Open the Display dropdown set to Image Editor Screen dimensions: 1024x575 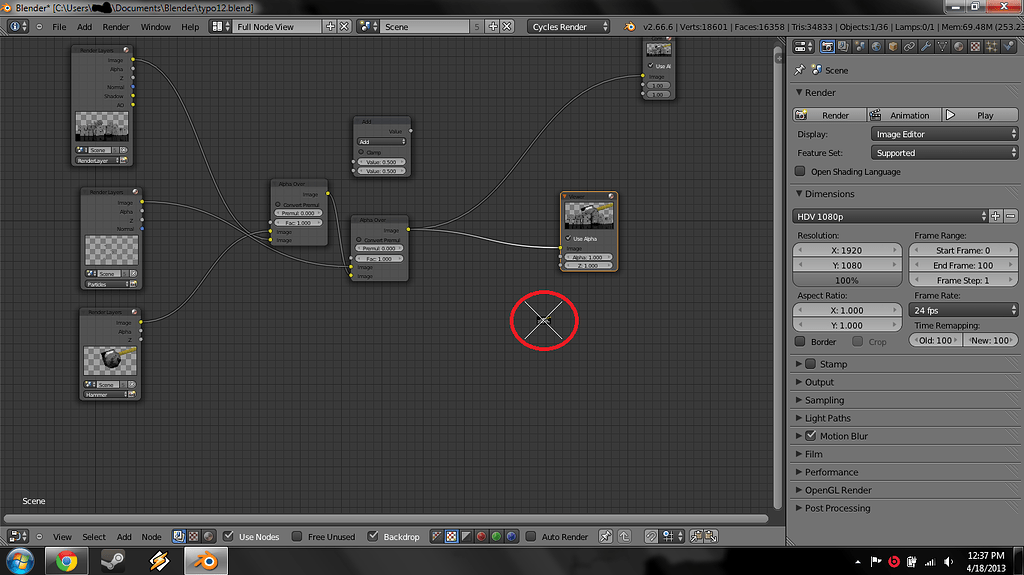[944, 134]
